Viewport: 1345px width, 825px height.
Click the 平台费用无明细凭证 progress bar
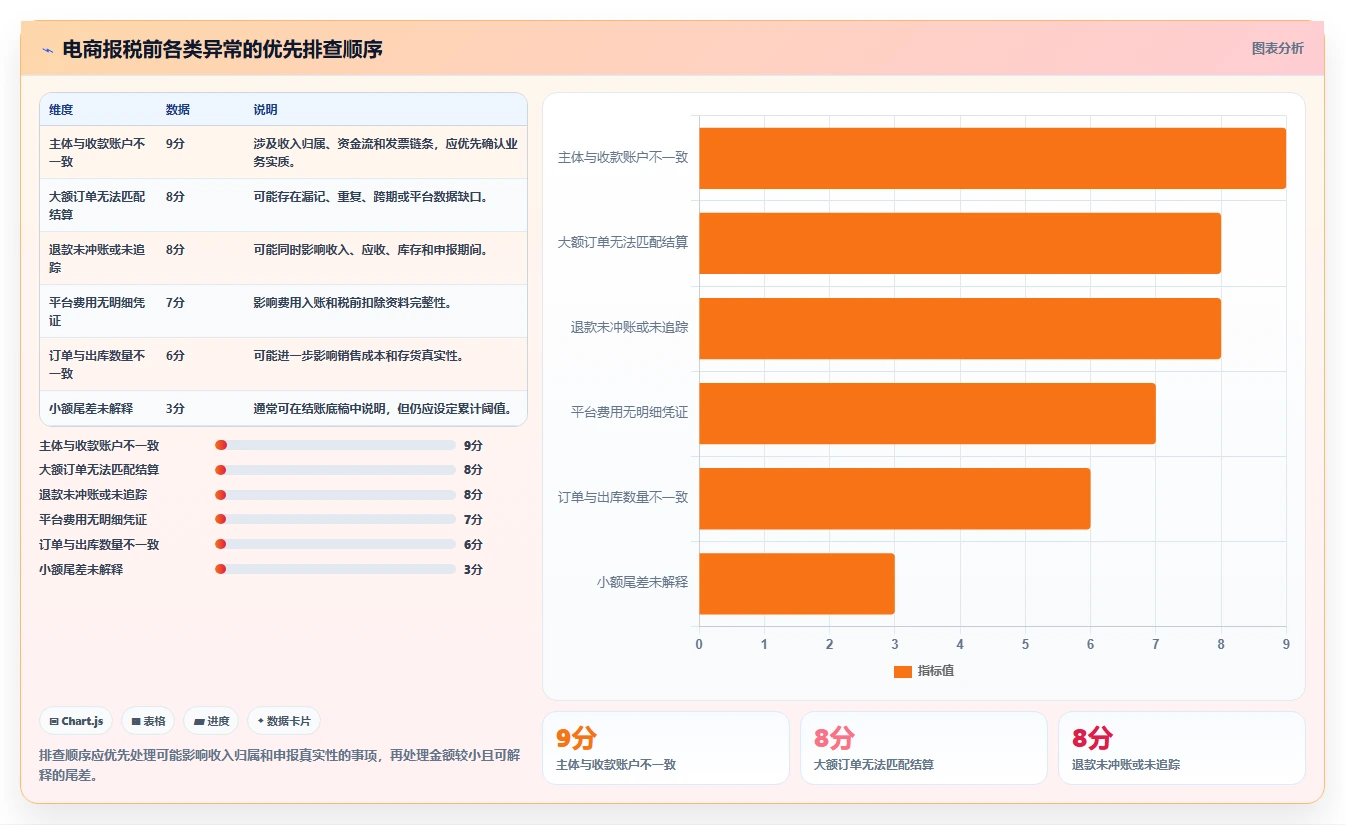[x=335, y=519]
